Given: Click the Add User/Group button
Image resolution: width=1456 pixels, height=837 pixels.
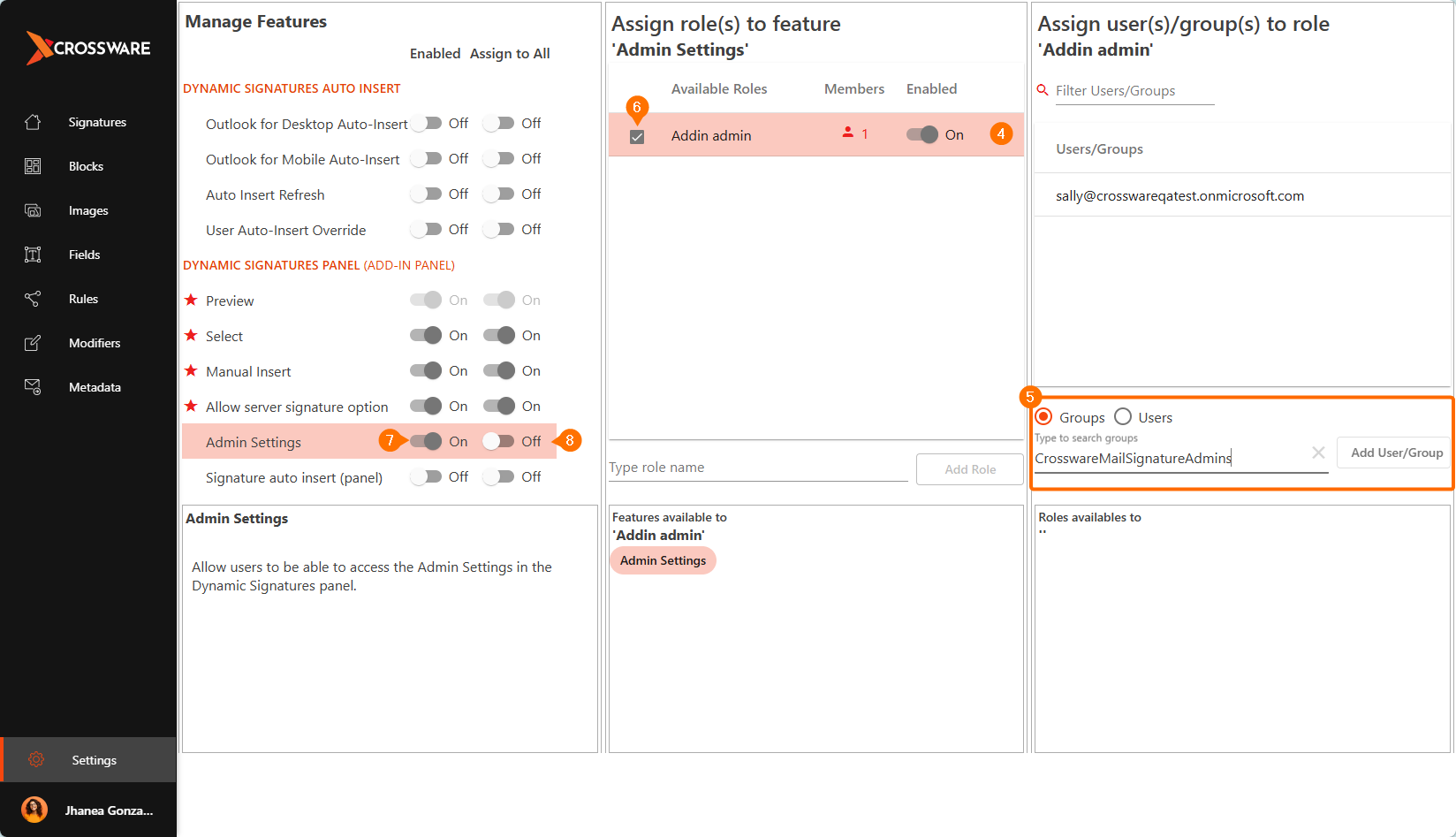Looking at the screenshot, I should tap(1396, 453).
